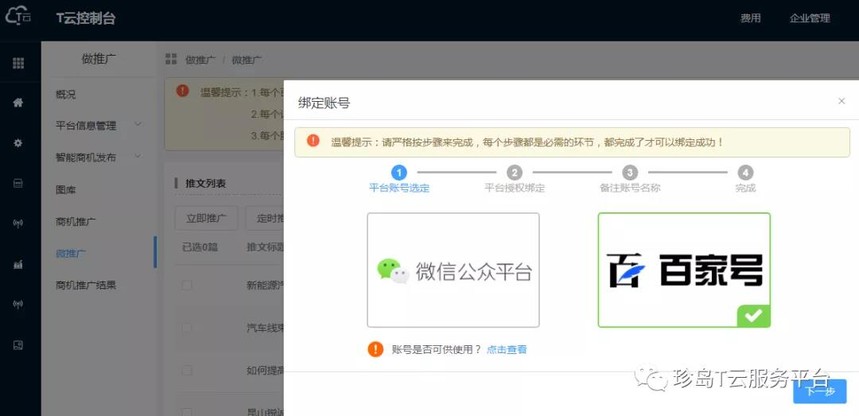Screen dimensions: 859x416
Task: Click the upper broadcast signal icon in sidebar
Action: (18, 224)
